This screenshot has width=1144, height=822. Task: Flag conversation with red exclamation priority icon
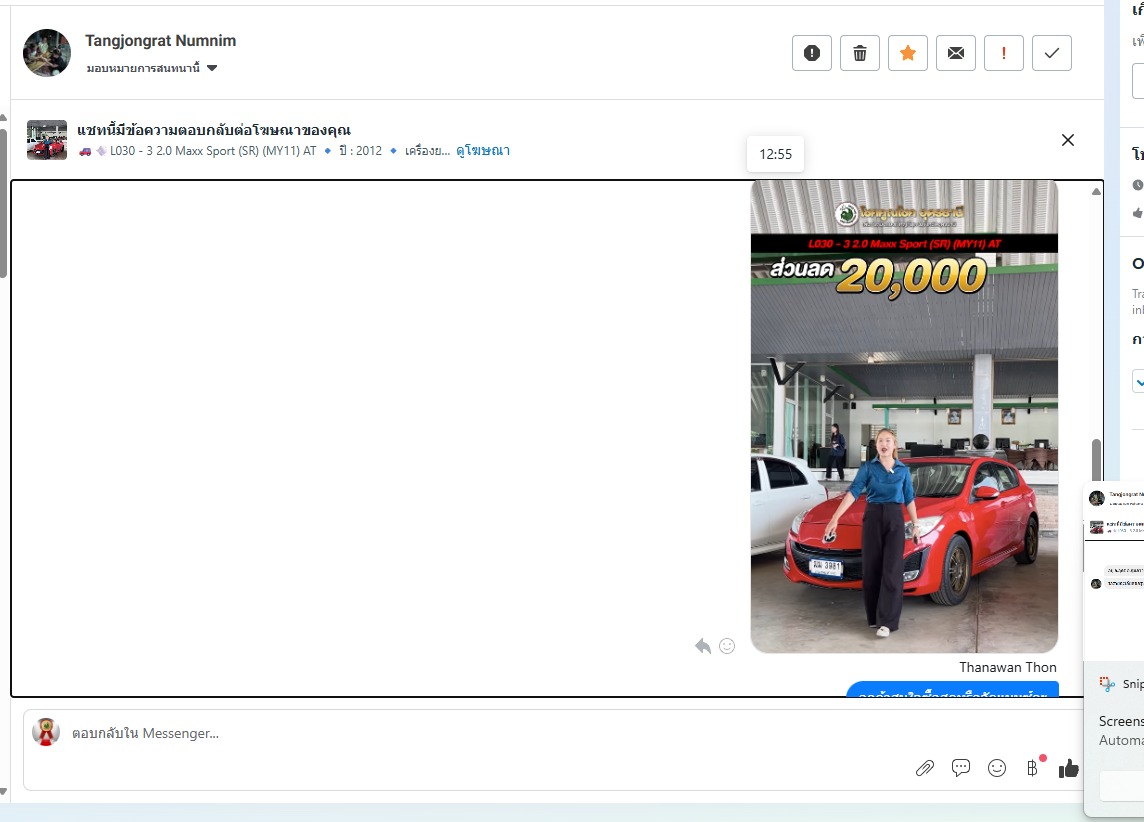(x=1003, y=53)
